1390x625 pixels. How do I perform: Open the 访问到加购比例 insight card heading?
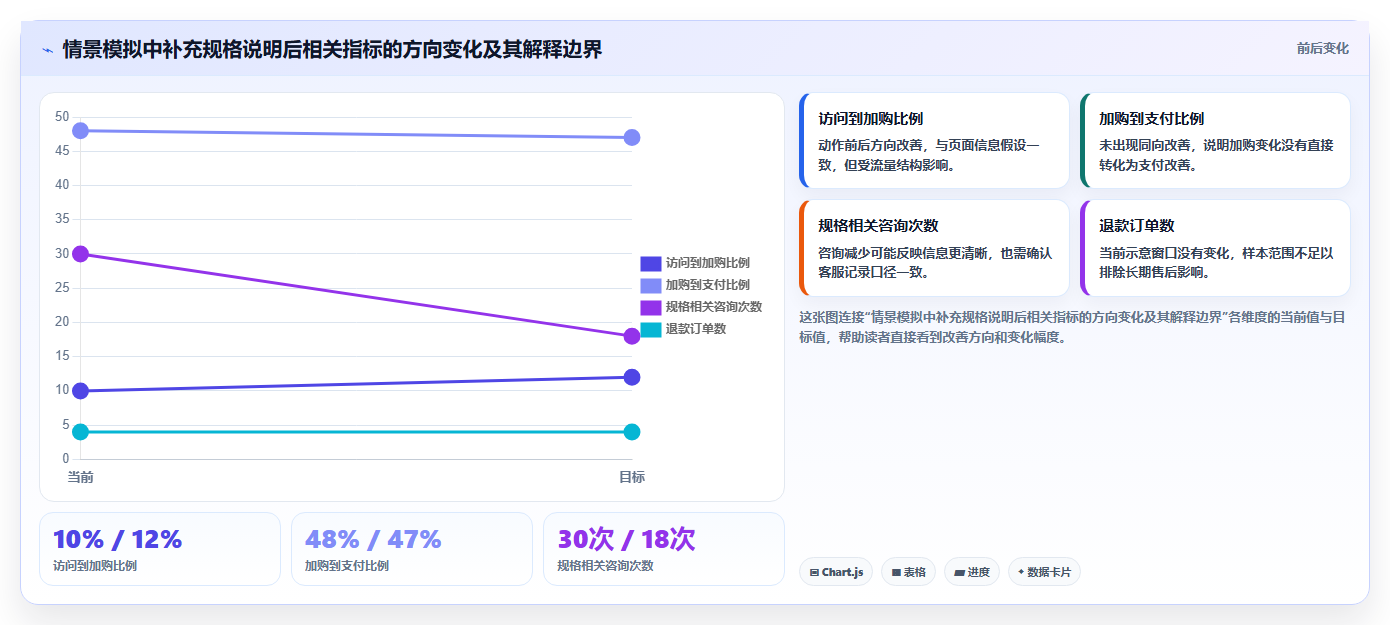click(870, 119)
